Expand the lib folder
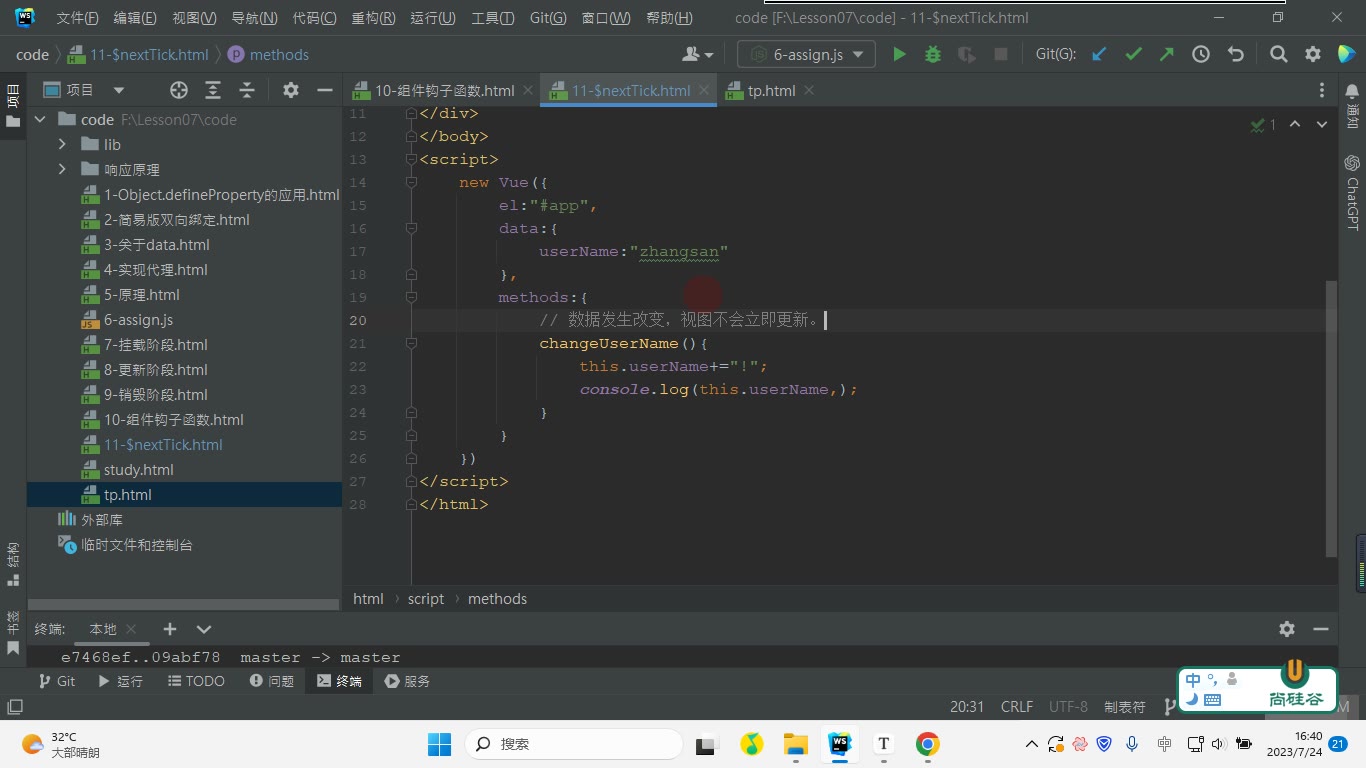Viewport: 1366px width, 768px height. 62,145
